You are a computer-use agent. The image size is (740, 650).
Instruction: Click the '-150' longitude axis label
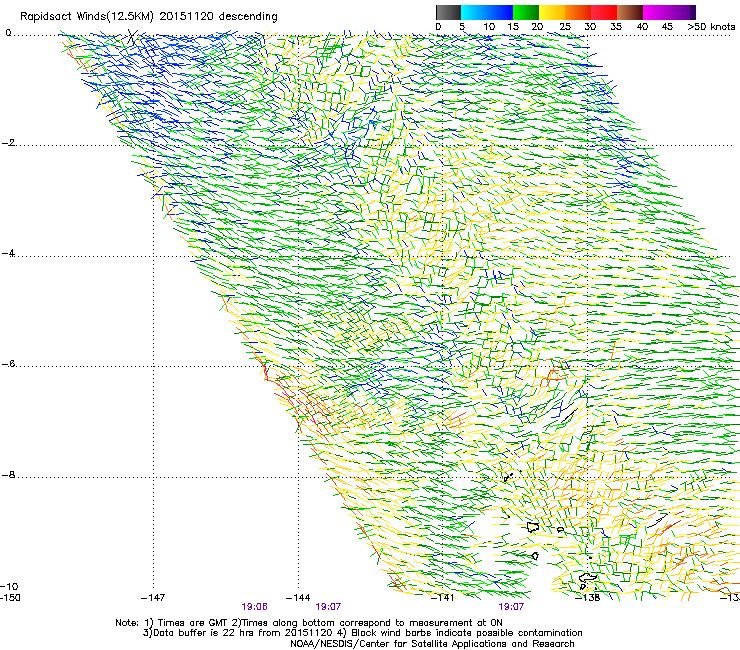10,598
